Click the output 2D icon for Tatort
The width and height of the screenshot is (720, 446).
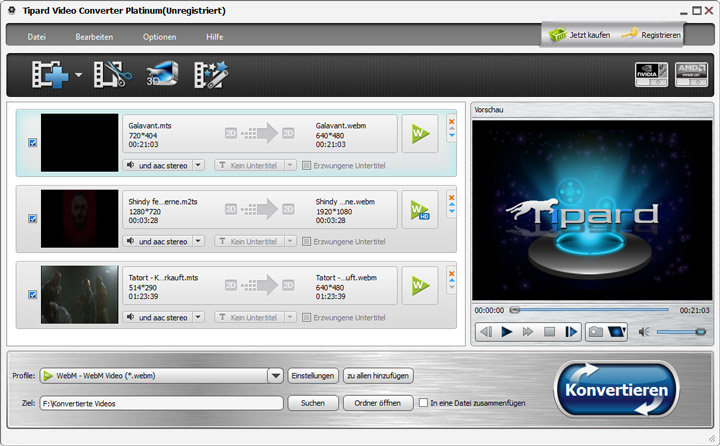288,285
